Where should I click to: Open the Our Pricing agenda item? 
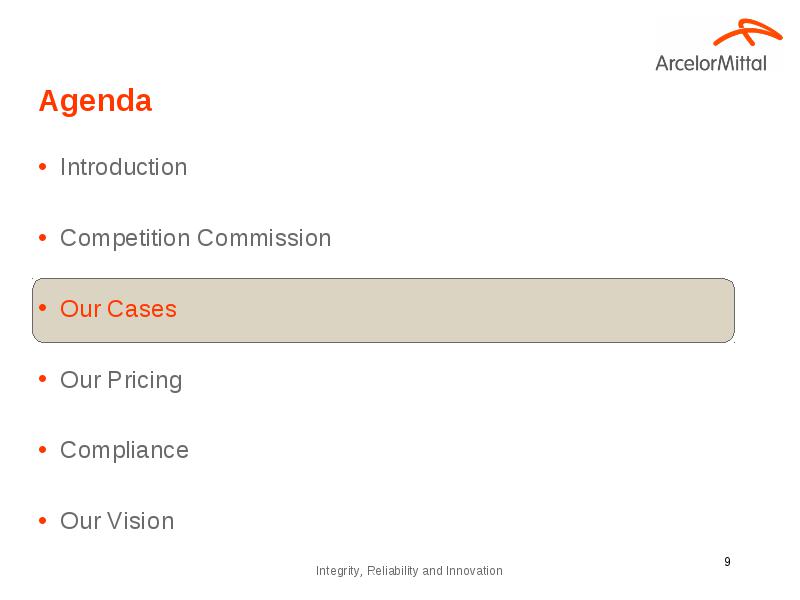click(121, 380)
